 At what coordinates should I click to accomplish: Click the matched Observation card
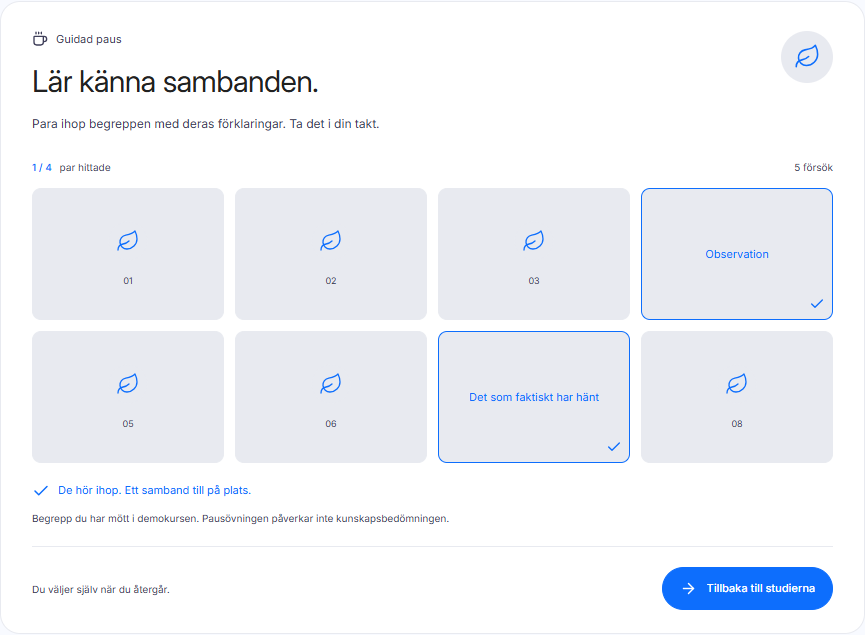tap(737, 254)
